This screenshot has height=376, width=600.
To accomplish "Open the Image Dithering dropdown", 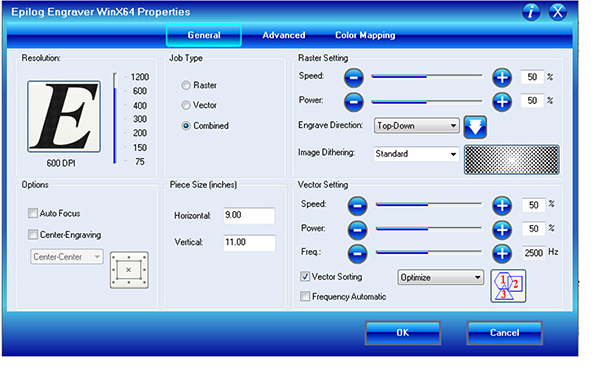I will pyautogui.click(x=416, y=154).
